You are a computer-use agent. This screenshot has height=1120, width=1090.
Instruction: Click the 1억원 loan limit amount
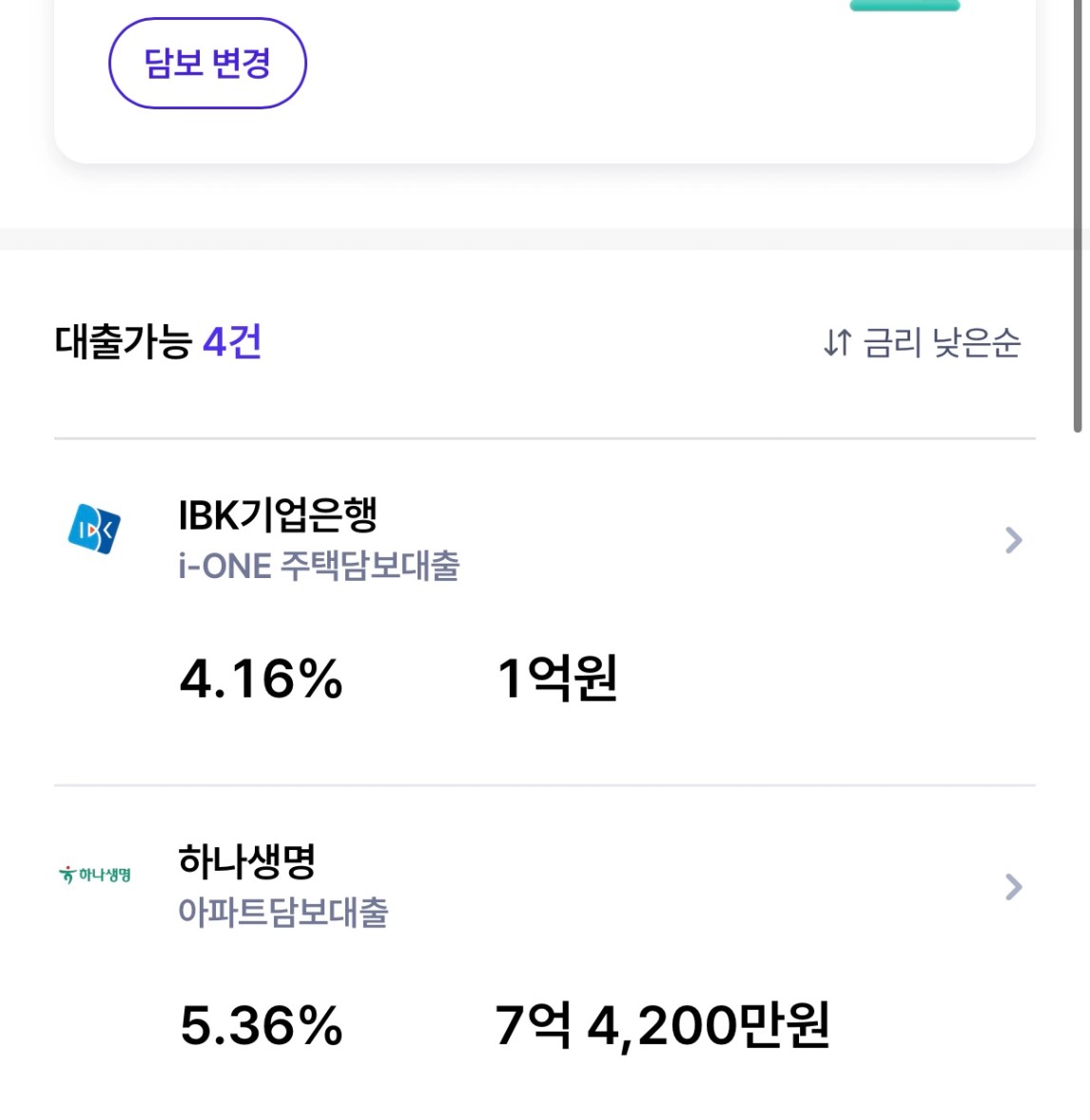click(x=556, y=678)
